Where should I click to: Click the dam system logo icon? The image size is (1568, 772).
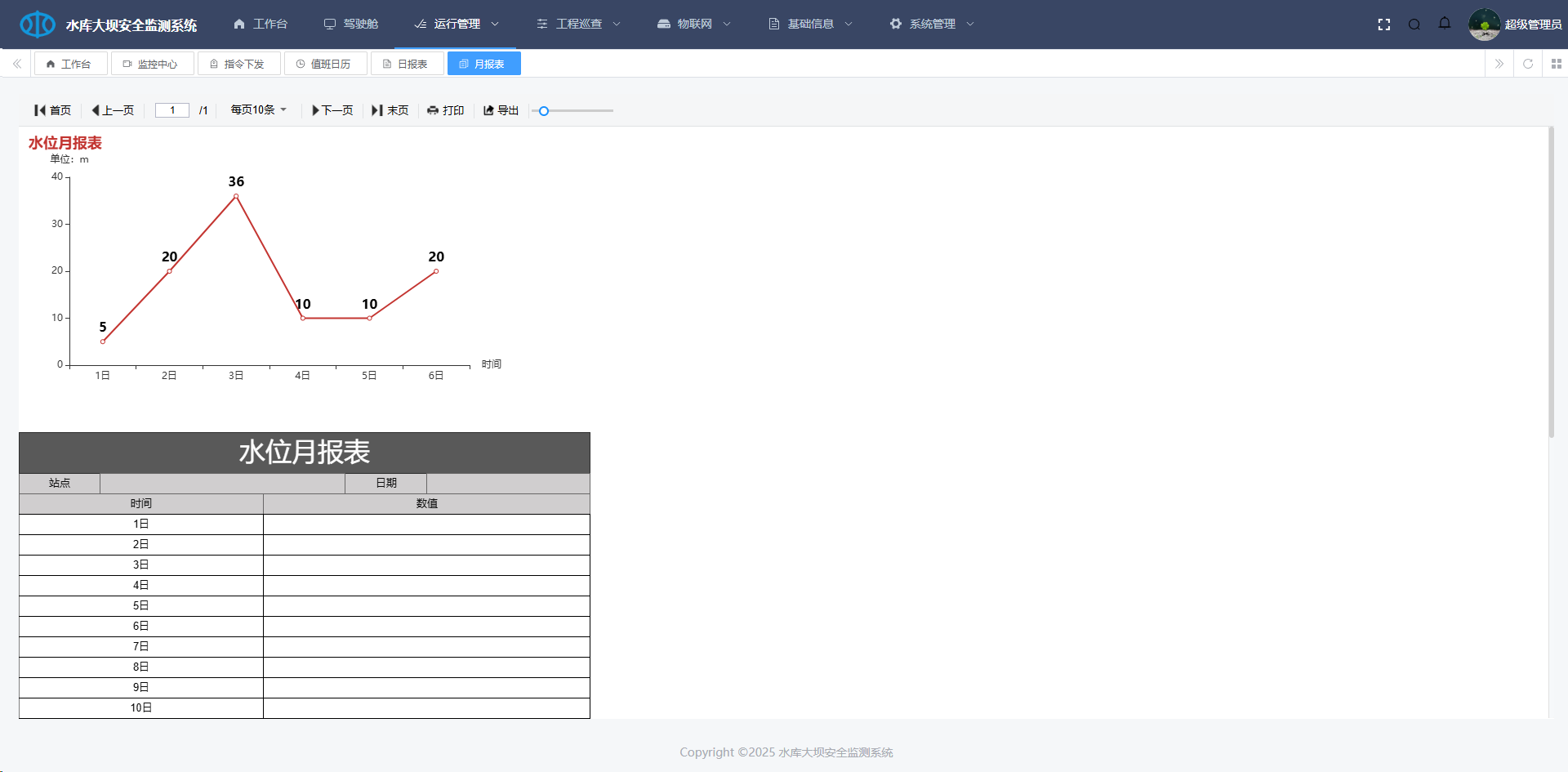click(38, 25)
